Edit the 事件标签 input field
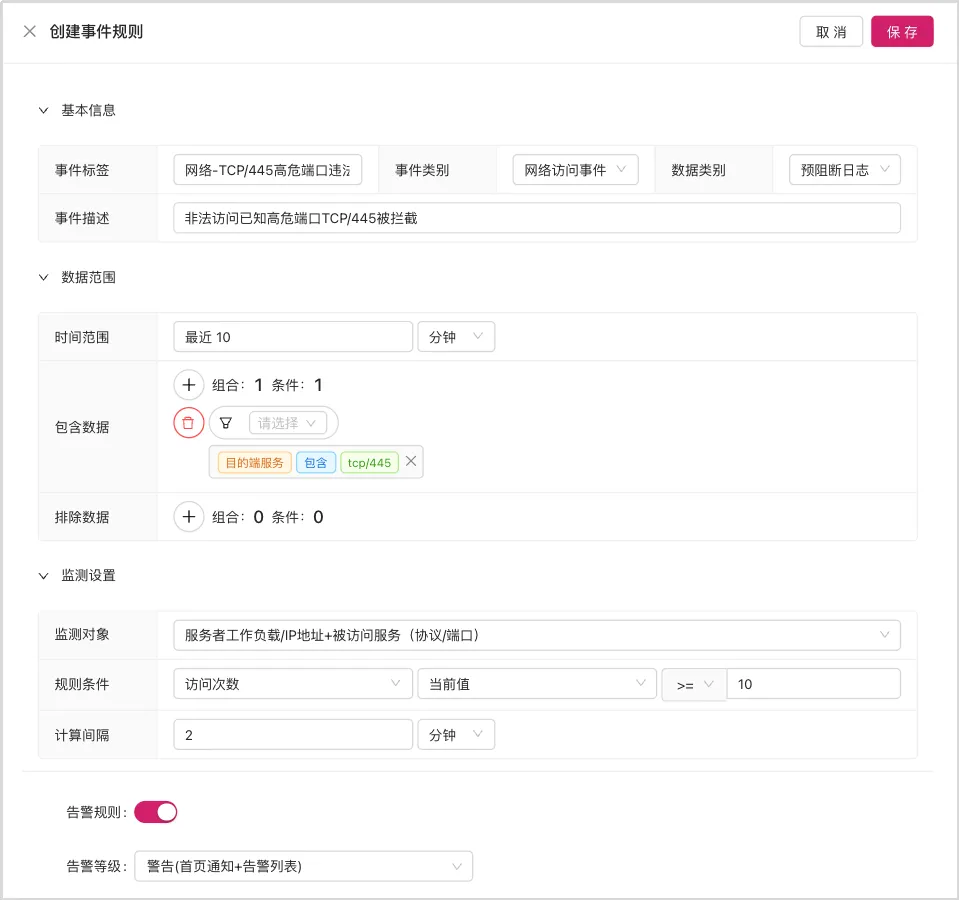959x900 pixels. coord(268,170)
